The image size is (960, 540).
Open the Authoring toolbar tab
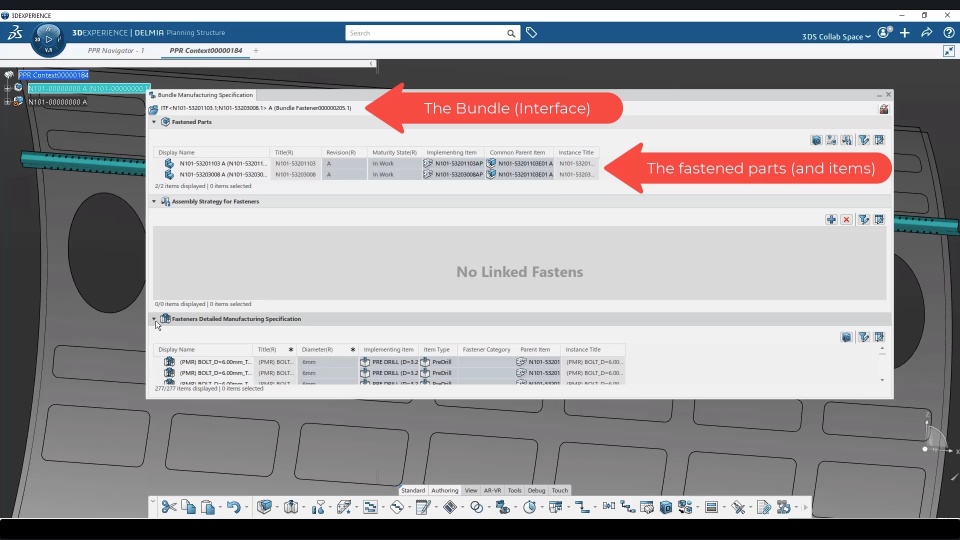click(444, 490)
